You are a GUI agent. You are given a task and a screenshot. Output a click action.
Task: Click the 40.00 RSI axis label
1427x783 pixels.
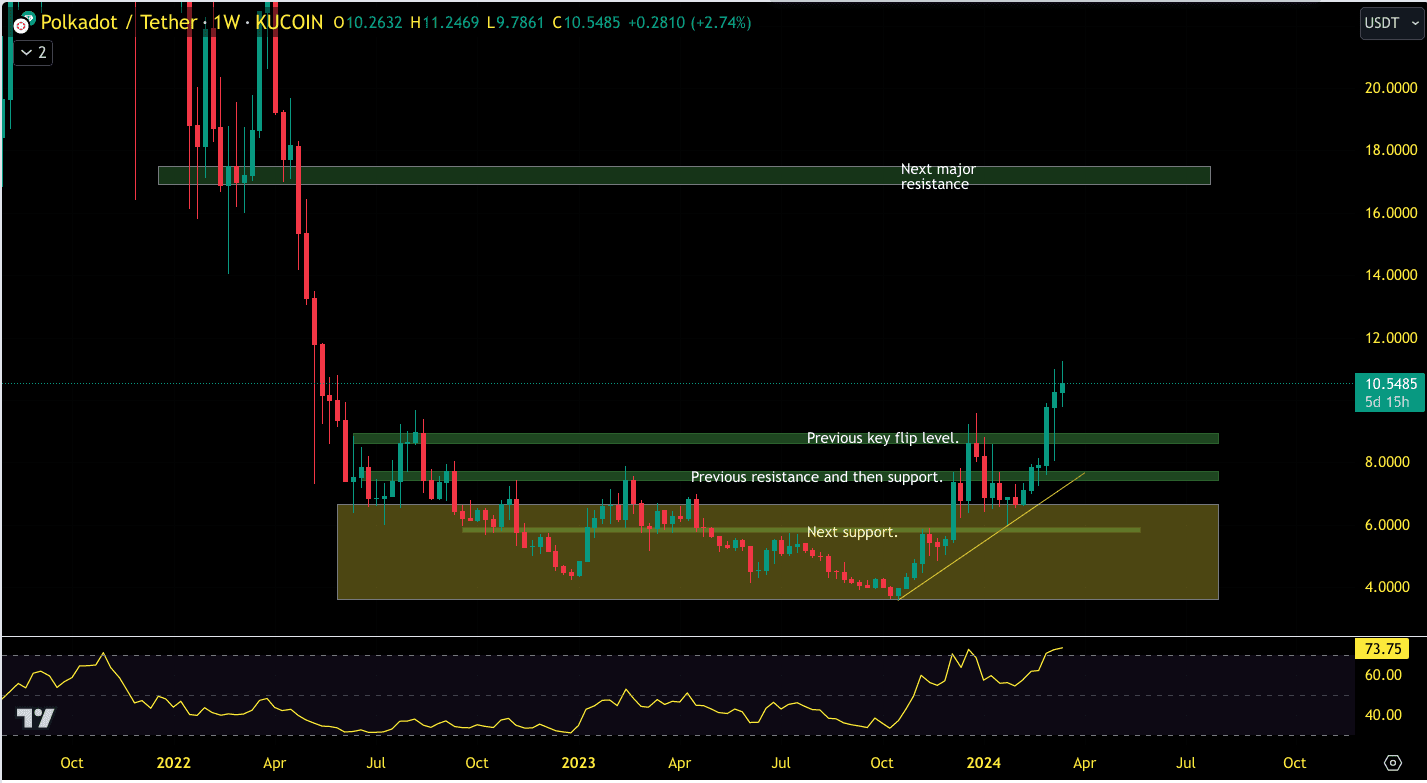[1384, 715]
